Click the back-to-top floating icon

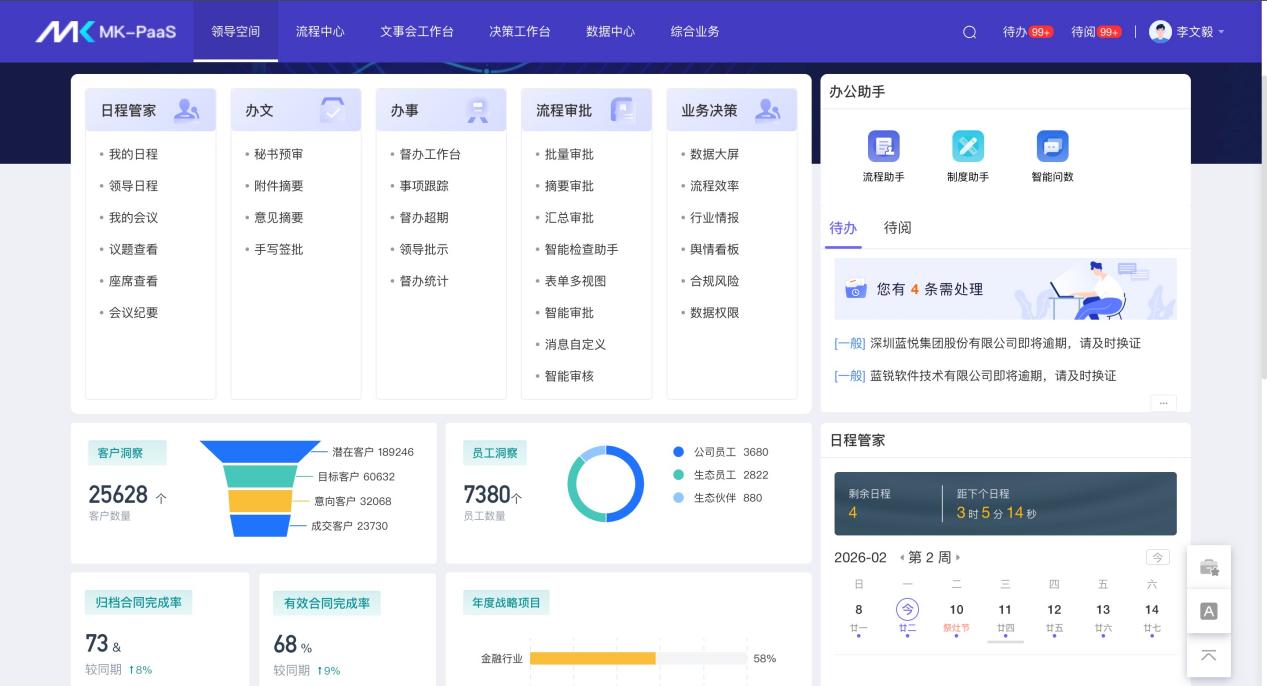pyautogui.click(x=1209, y=655)
